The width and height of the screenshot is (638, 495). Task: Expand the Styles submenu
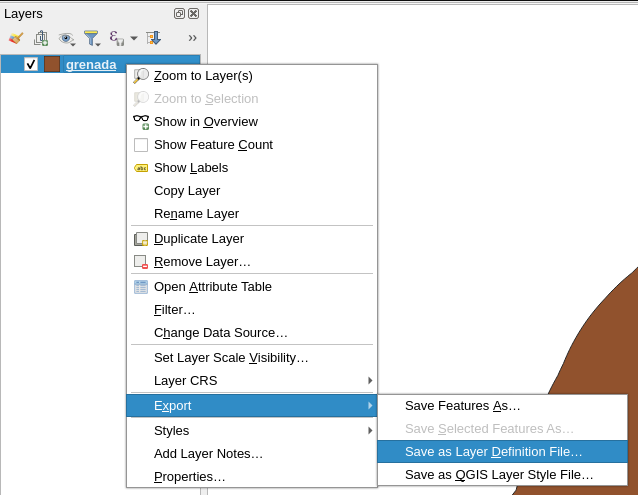(252, 431)
